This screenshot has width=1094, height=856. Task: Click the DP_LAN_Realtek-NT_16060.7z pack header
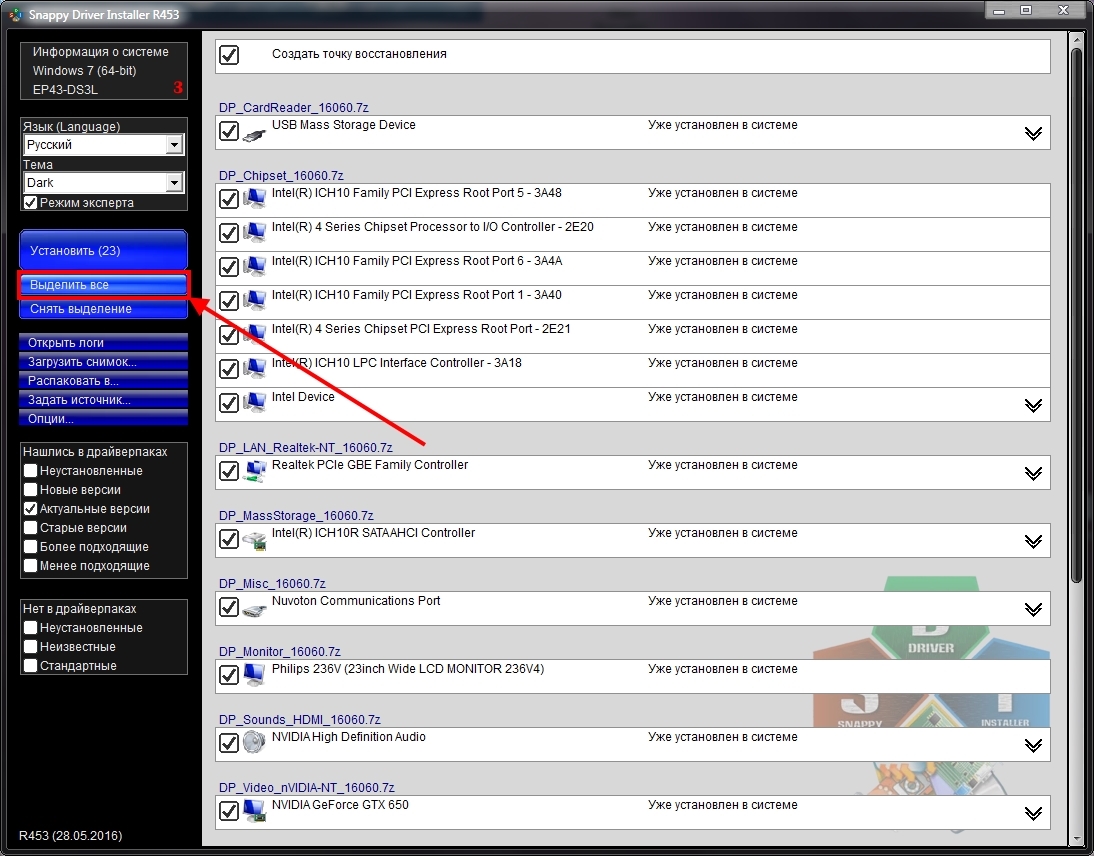tap(306, 448)
